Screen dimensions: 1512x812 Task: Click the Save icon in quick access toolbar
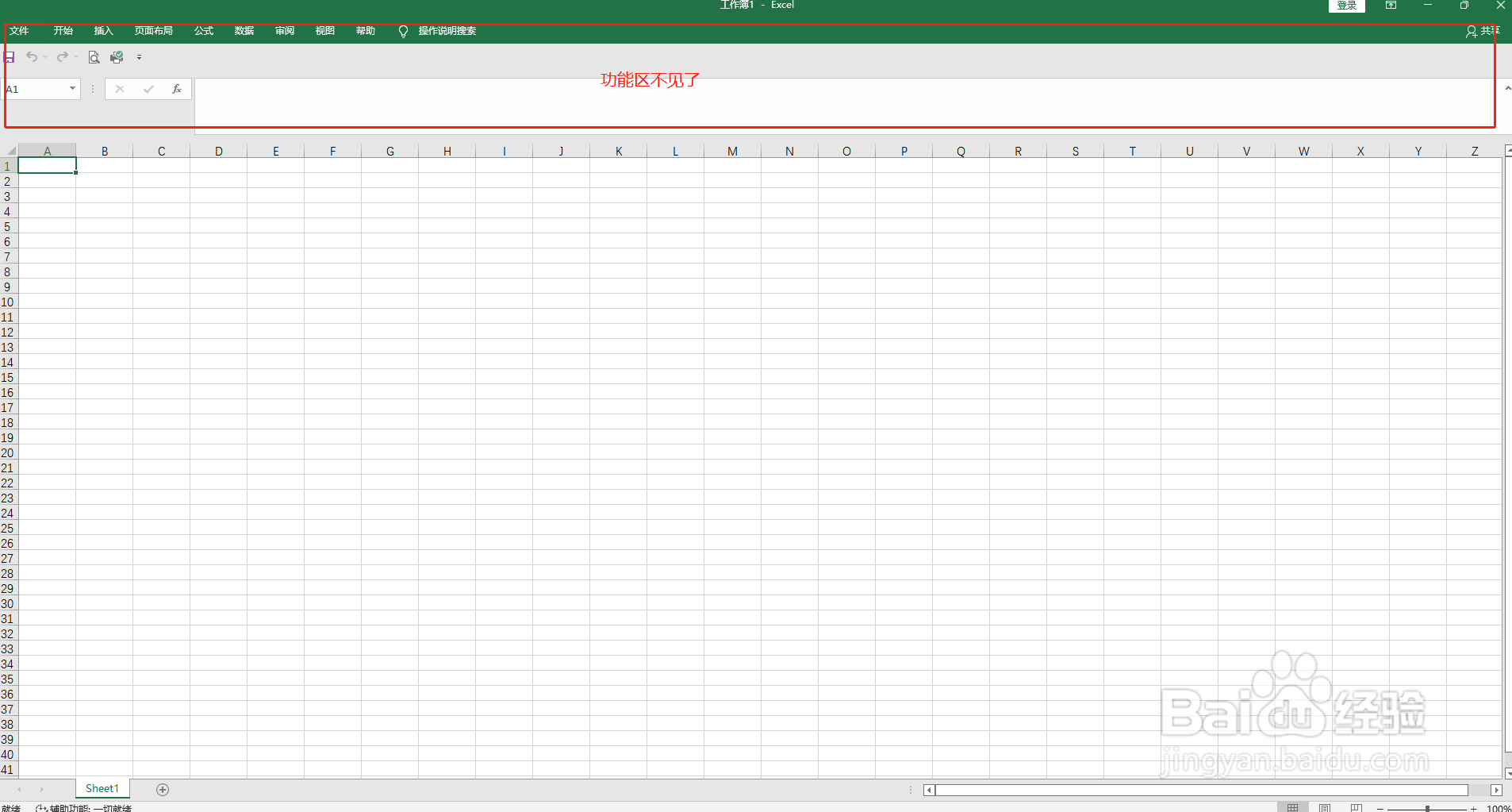10,57
